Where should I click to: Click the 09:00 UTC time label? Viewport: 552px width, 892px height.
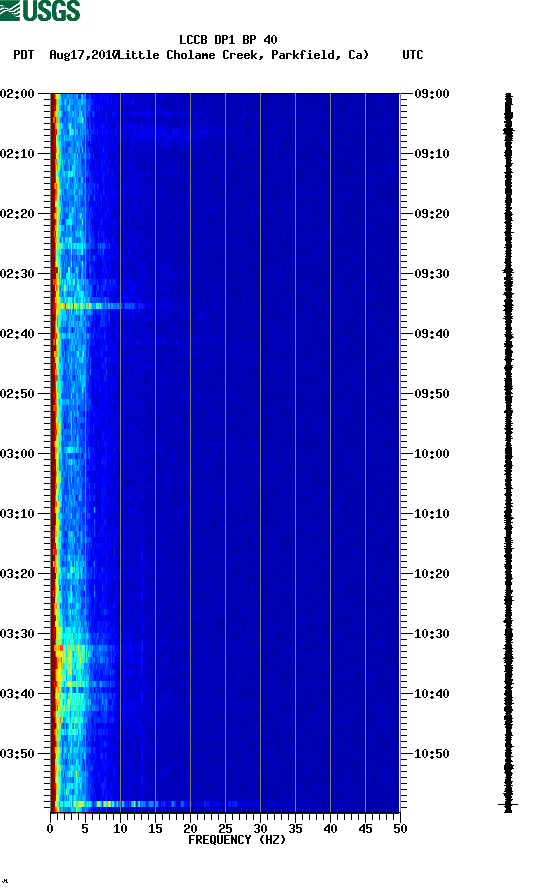(432, 93)
